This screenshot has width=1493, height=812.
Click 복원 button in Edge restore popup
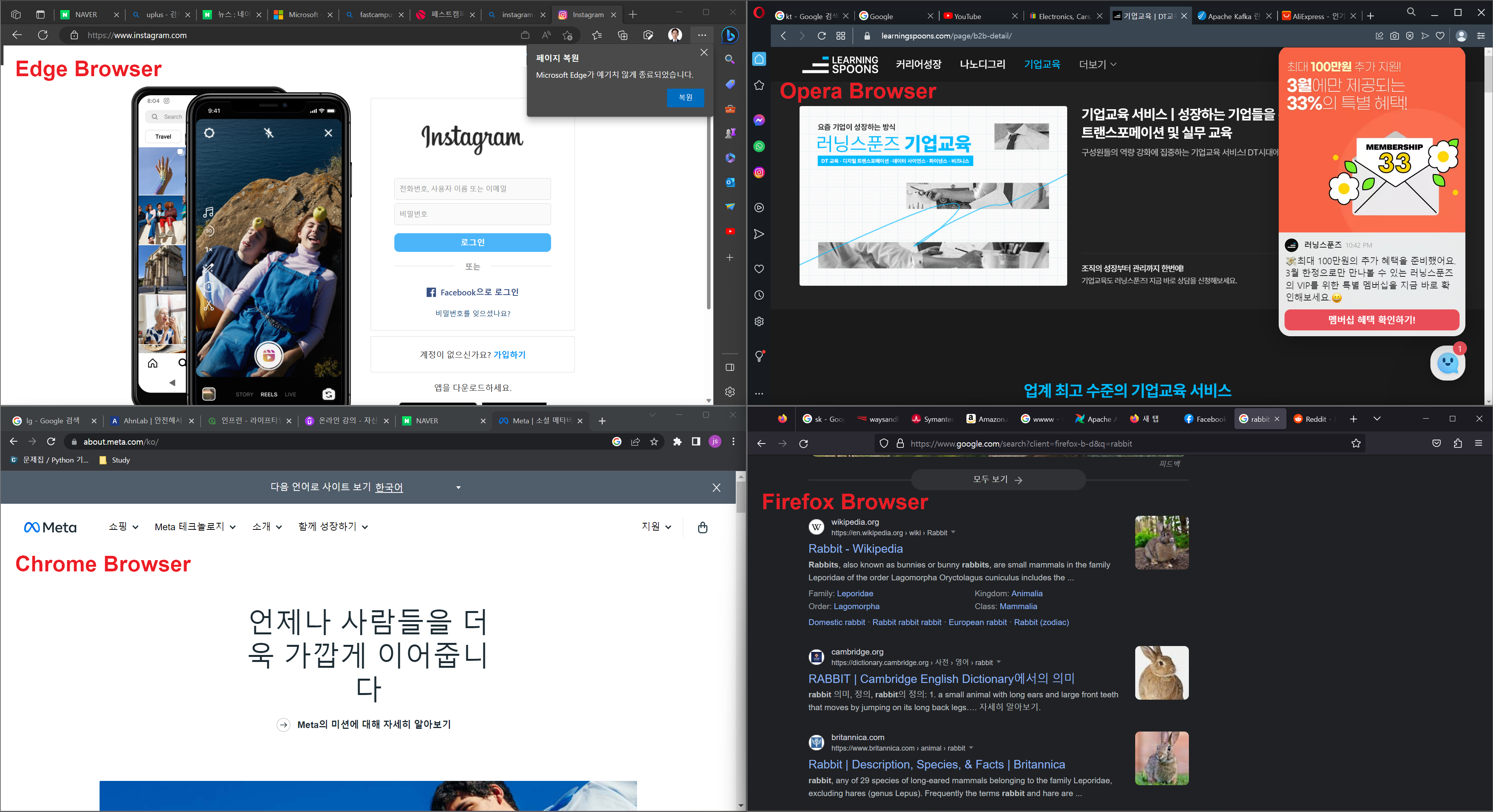[686, 97]
